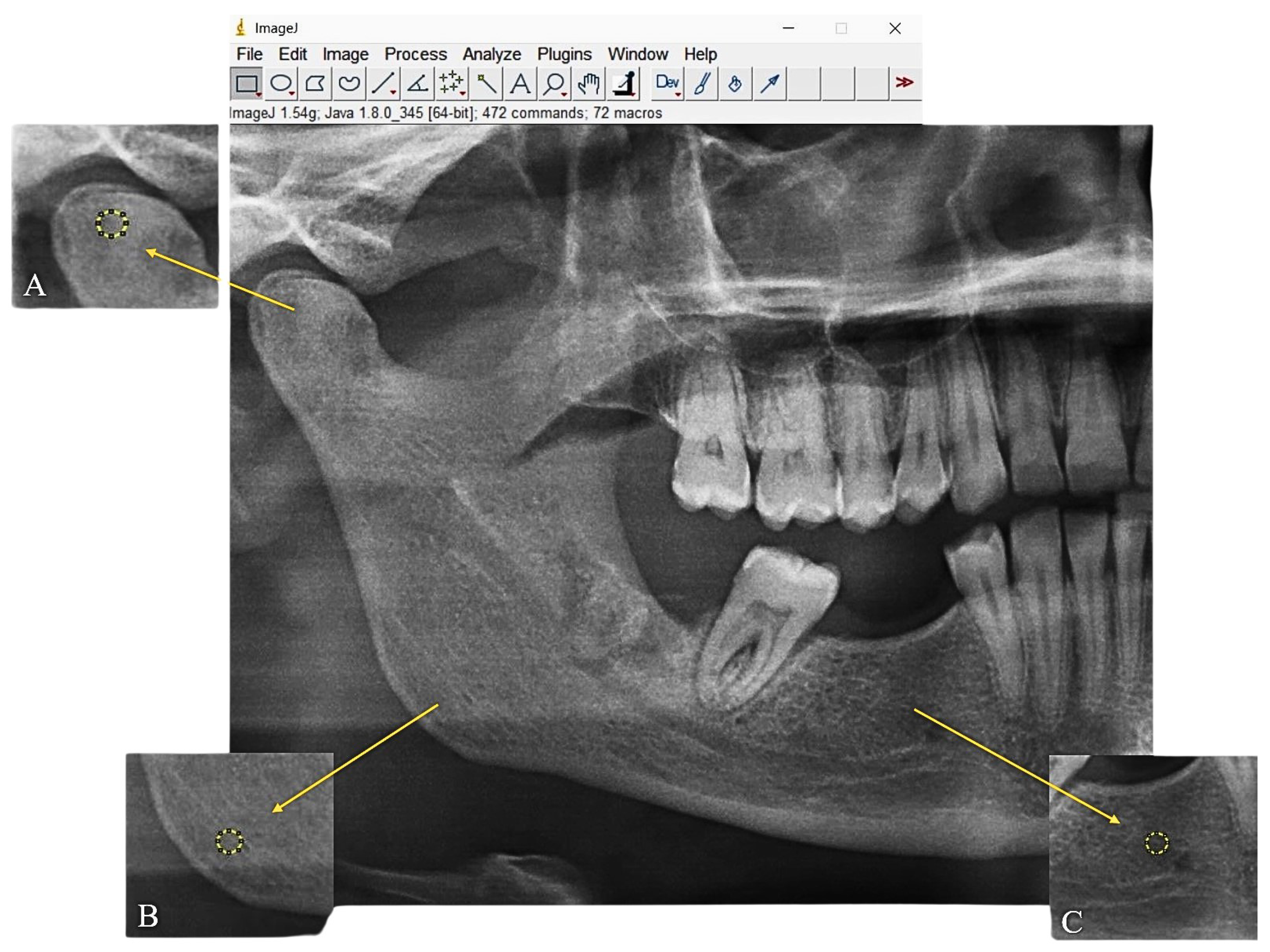The height and width of the screenshot is (952, 1270).
Task: Choose the Text tool
Action: tap(520, 84)
